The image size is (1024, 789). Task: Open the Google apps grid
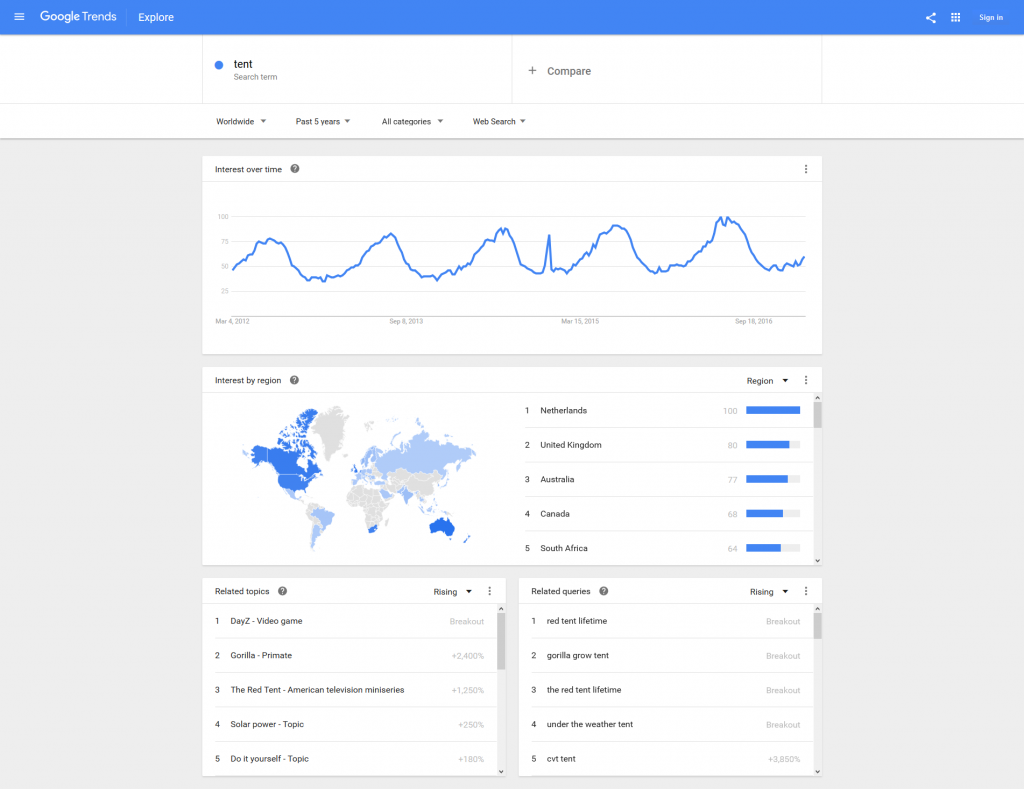pos(955,18)
